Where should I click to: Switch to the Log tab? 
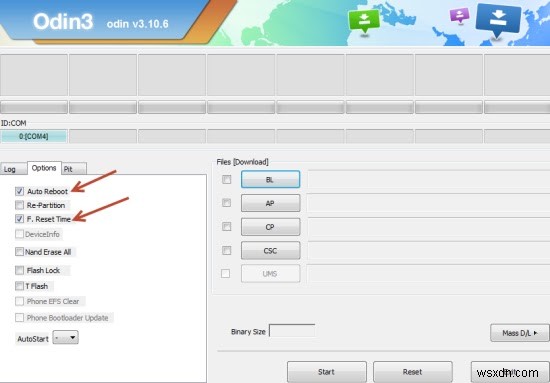[x=13, y=169]
